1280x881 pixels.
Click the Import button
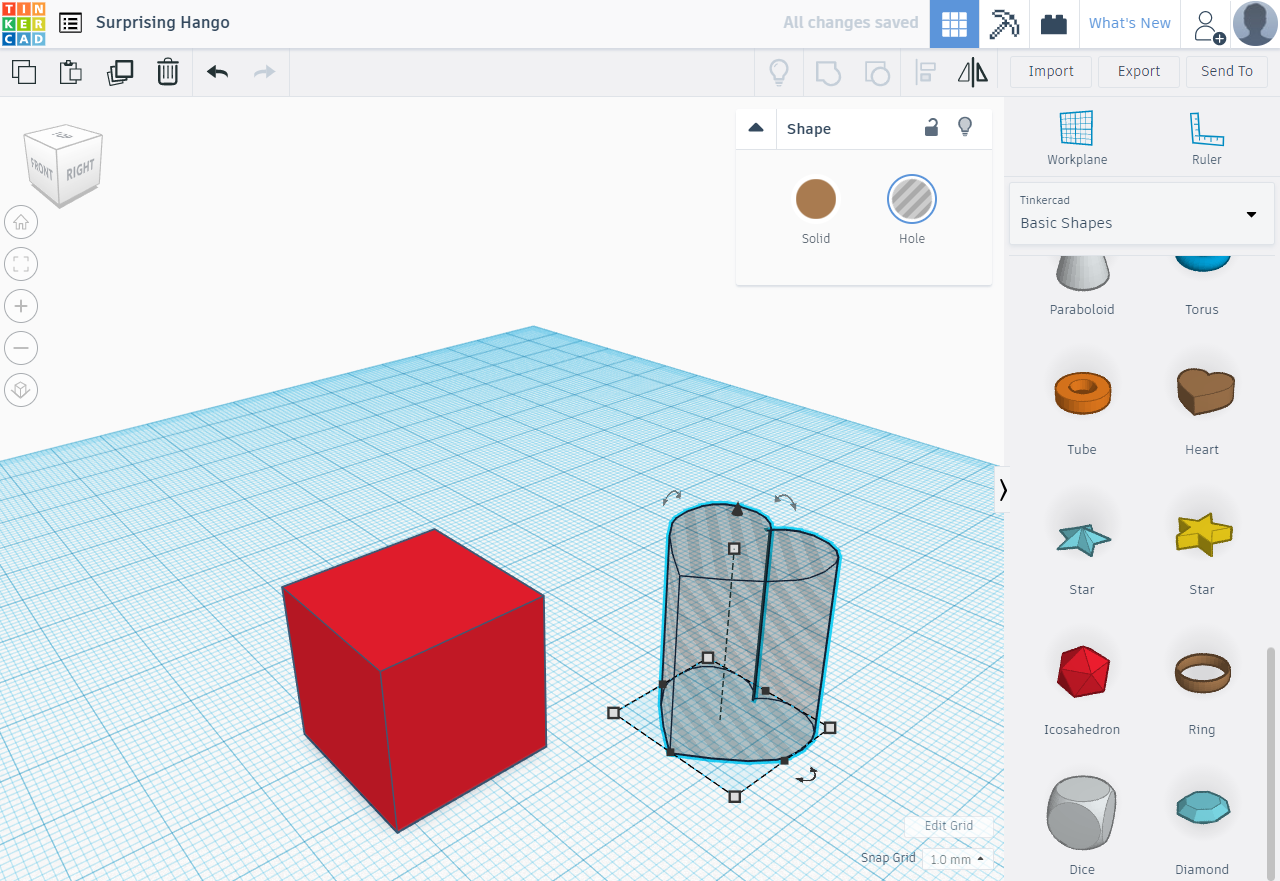point(1051,72)
